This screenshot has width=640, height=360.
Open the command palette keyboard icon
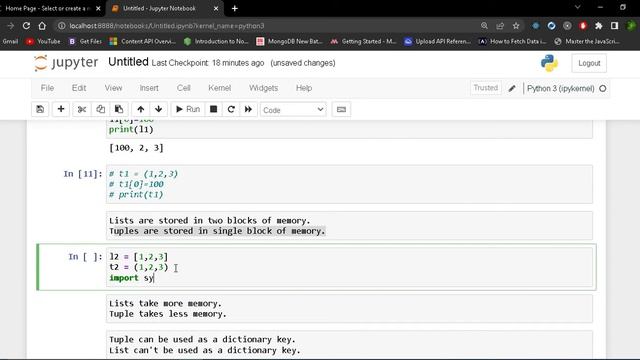(341, 109)
